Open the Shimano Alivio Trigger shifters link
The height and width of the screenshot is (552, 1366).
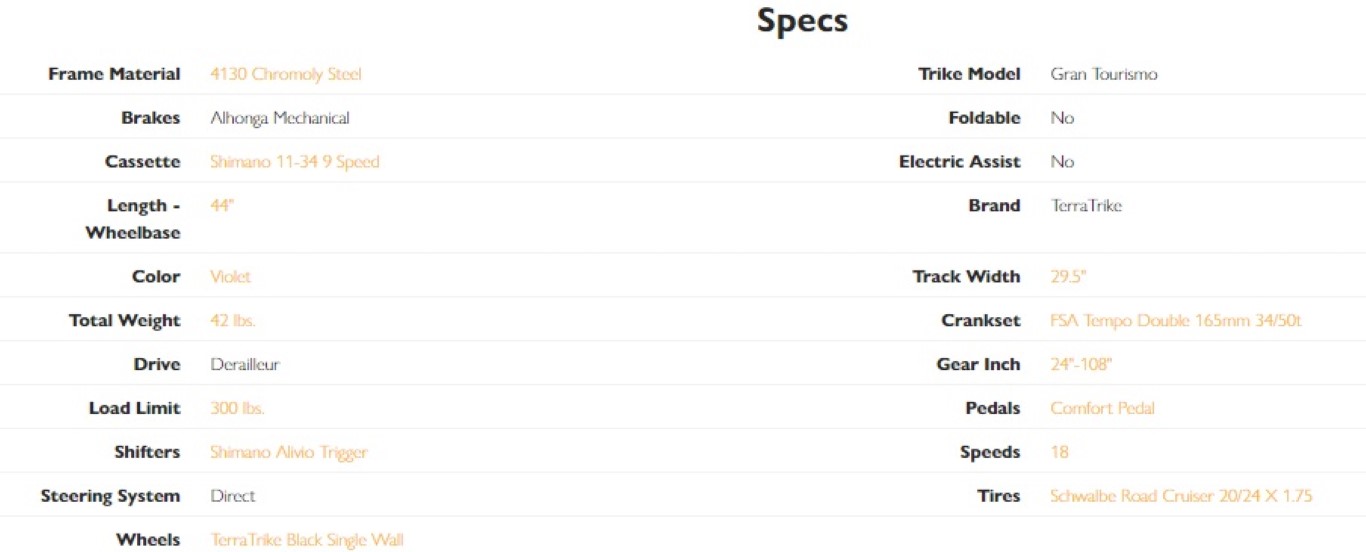coord(288,452)
